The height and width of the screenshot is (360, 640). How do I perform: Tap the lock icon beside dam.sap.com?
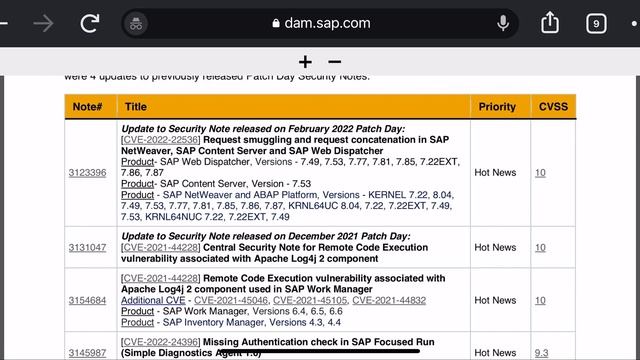tap(276, 23)
